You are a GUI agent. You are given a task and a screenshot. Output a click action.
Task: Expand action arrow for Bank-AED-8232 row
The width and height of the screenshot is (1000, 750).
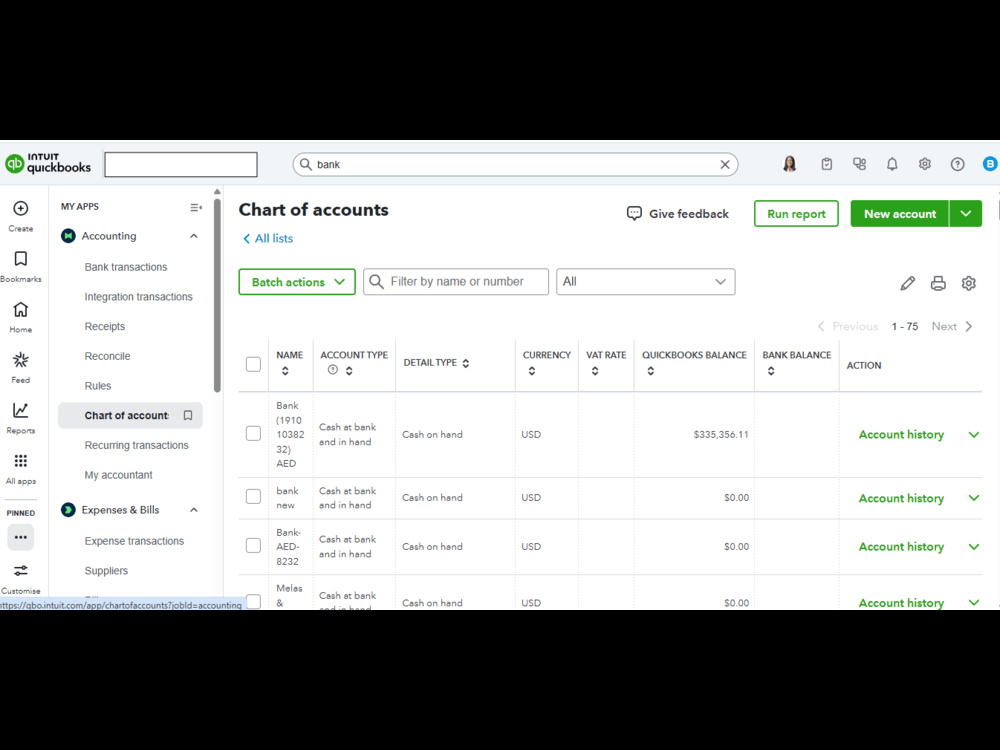point(974,547)
